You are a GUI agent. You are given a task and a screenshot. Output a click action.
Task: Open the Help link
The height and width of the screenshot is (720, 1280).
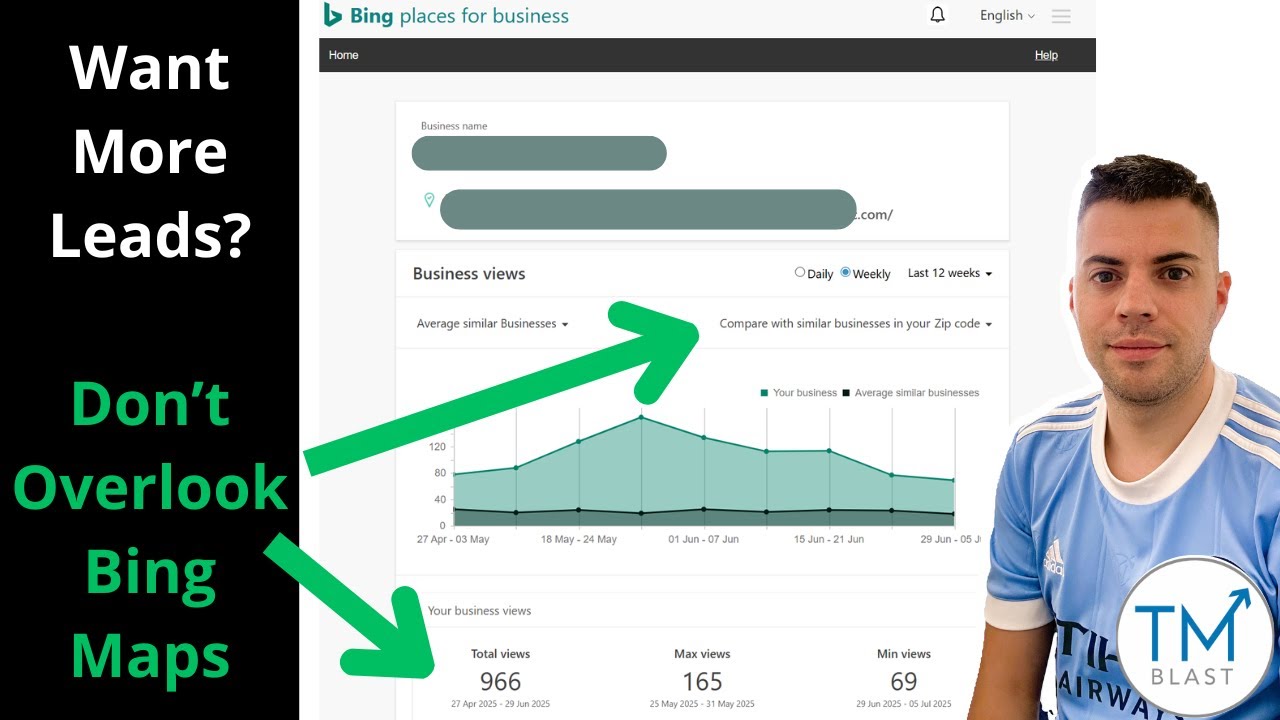point(1046,55)
